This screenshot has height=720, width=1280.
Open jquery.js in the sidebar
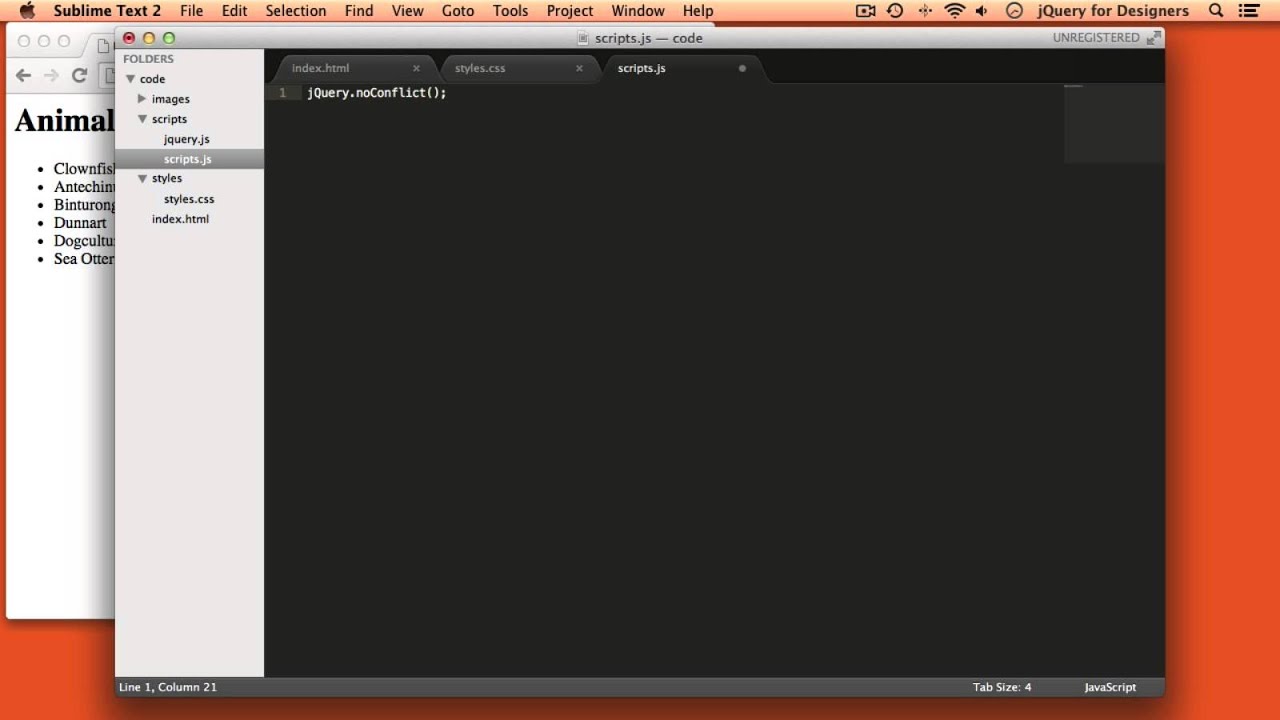(x=187, y=139)
